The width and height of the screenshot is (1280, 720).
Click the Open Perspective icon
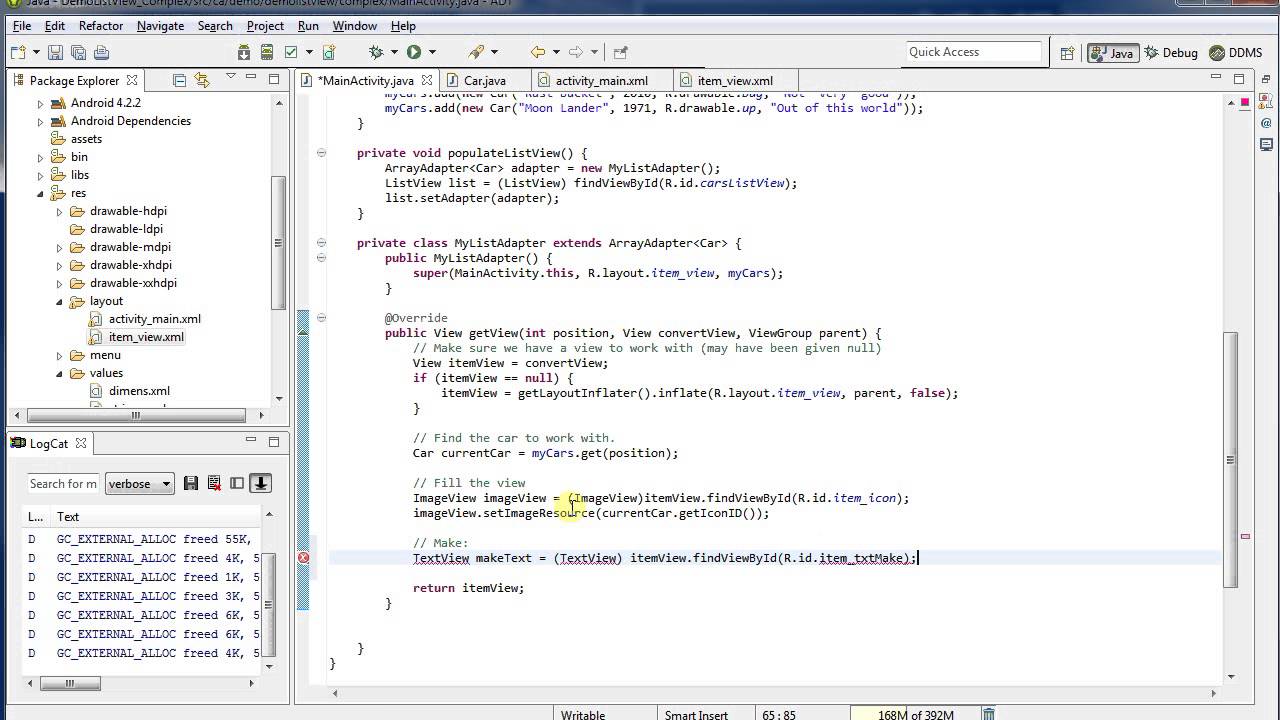click(1067, 53)
